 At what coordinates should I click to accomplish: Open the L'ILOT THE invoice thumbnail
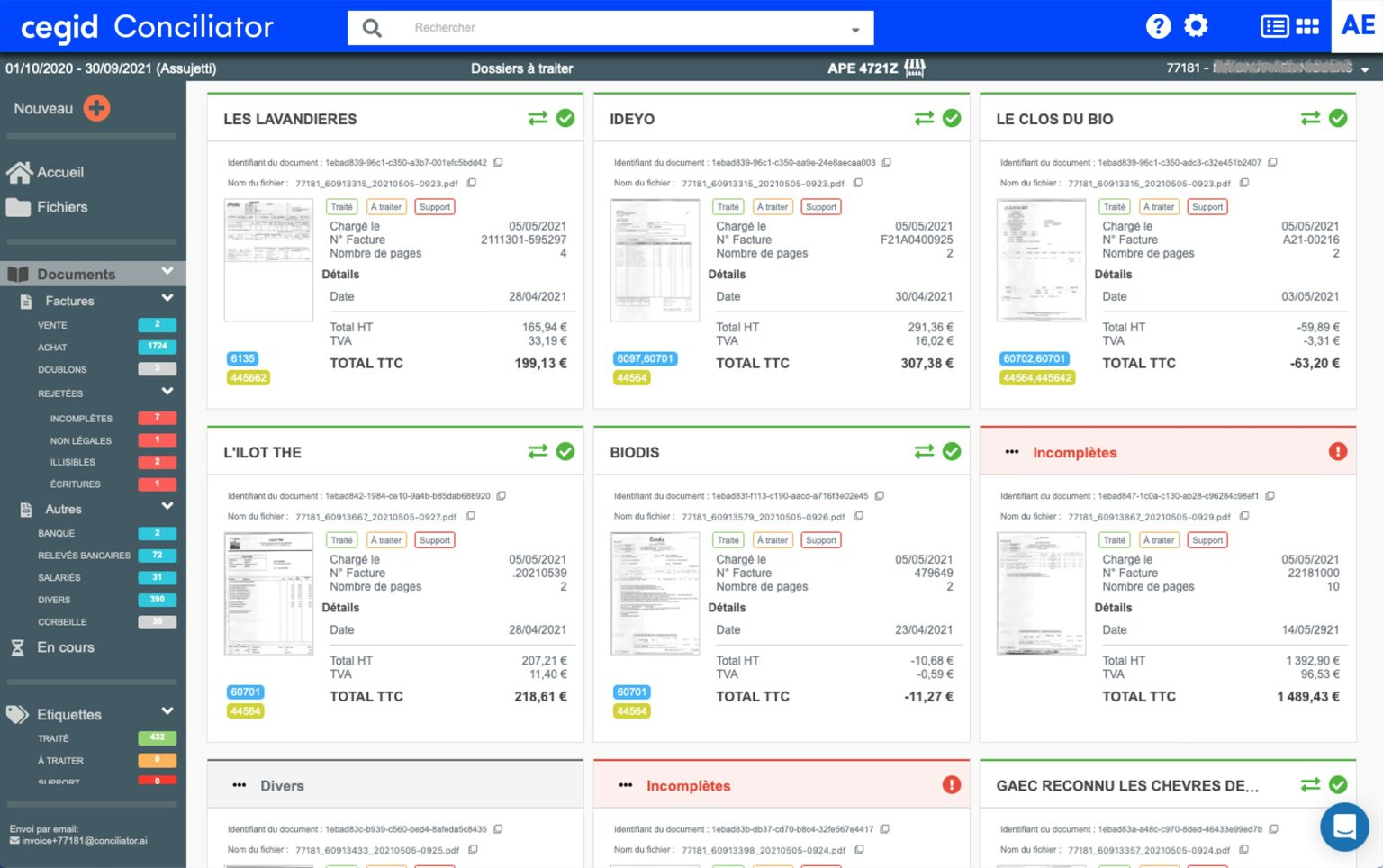click(268, 592)
